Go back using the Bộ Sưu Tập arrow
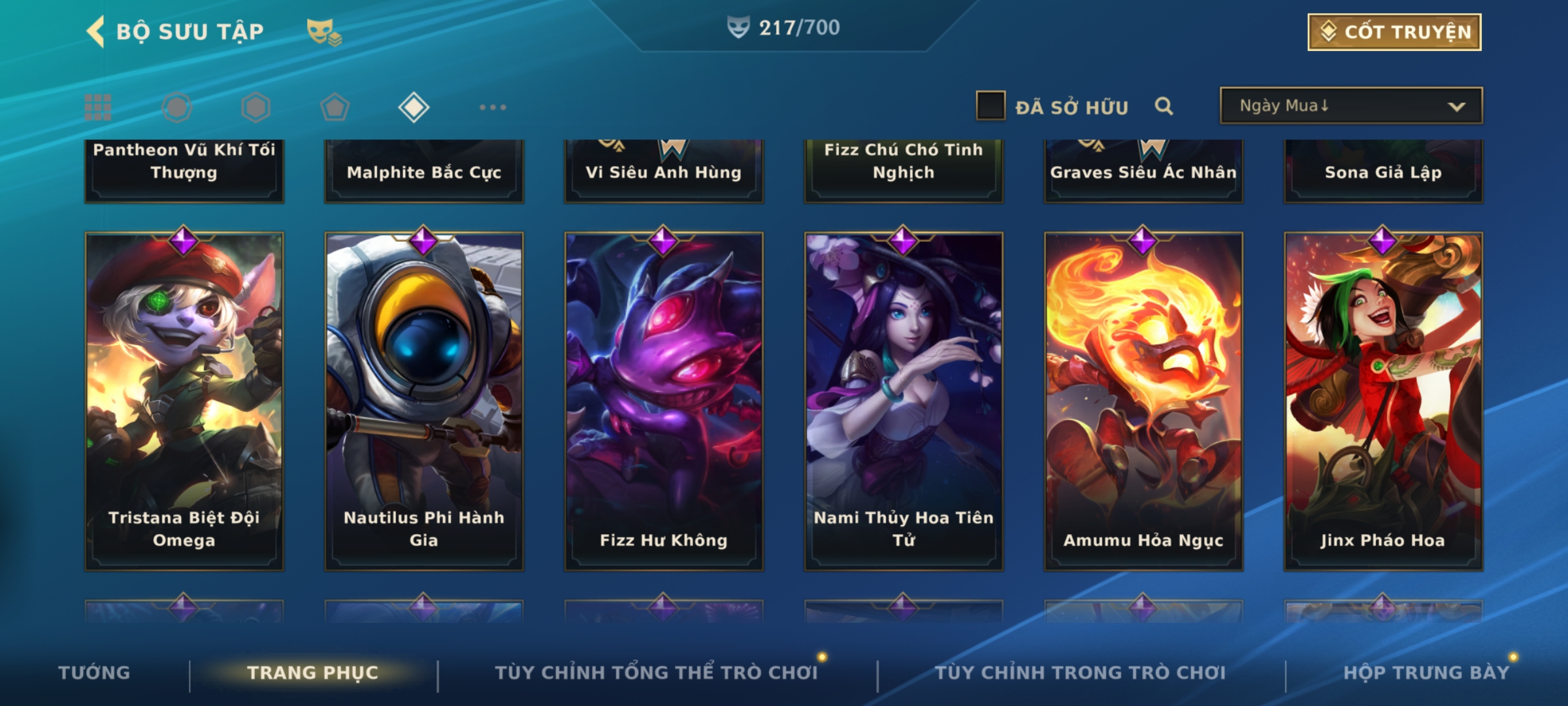Viewport: 1568px width, 706px height. (96, 31)
